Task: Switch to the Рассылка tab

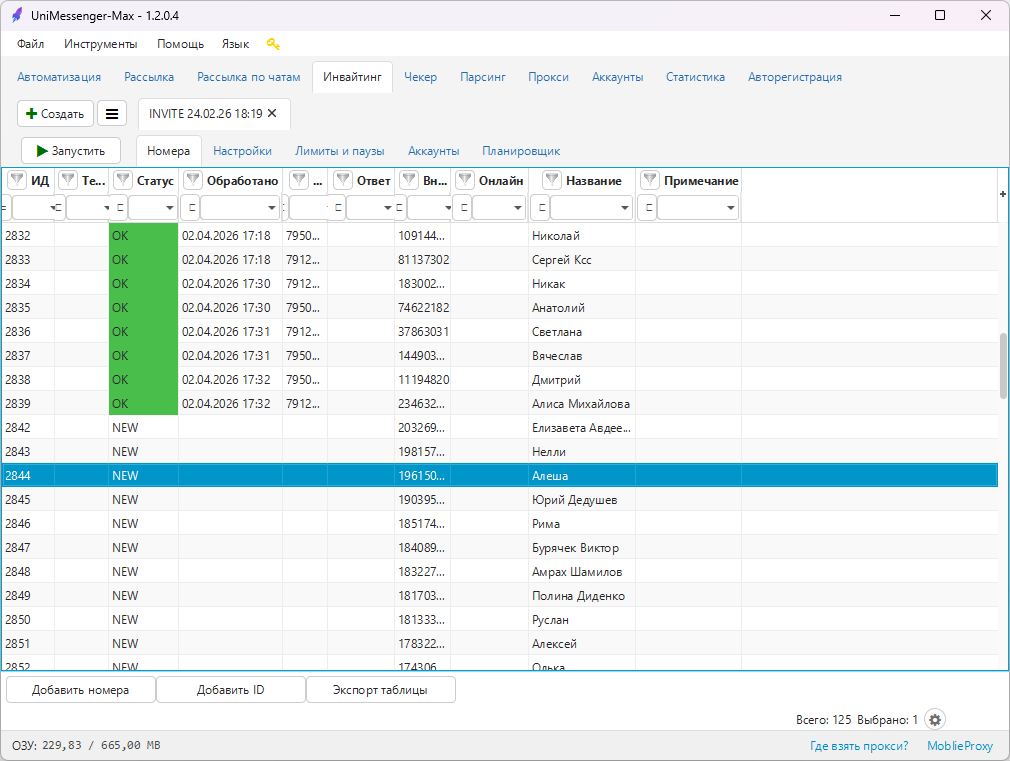Action: click(149, 77)
